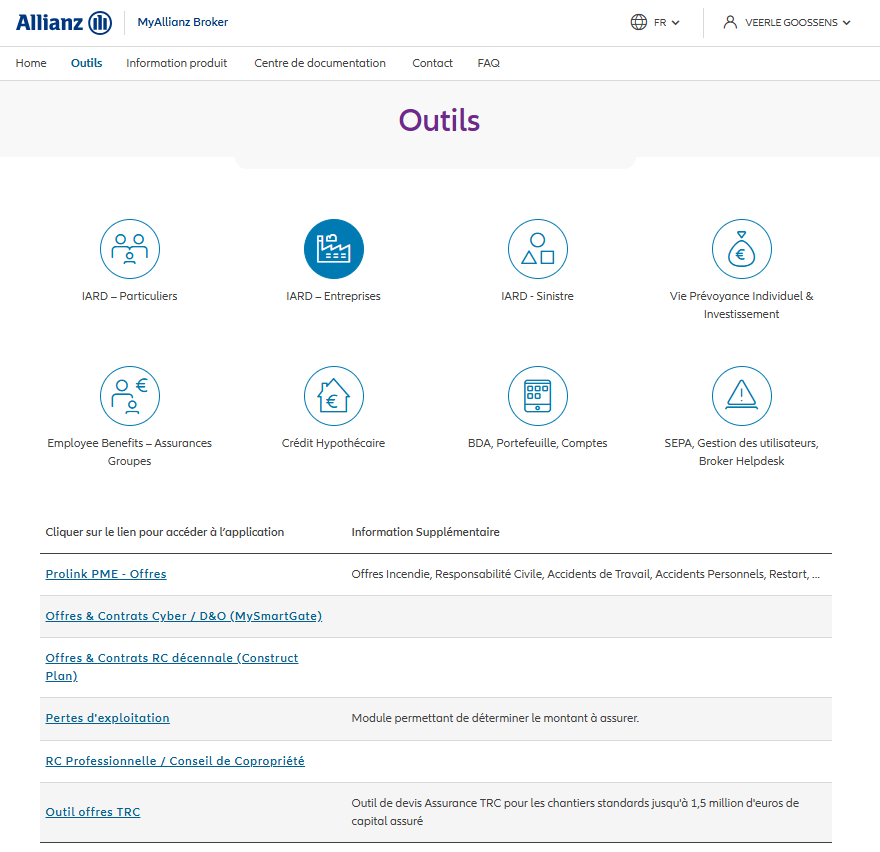
Task: Select the Crédit Hypothécaire house icon
Action: [333, 396]
